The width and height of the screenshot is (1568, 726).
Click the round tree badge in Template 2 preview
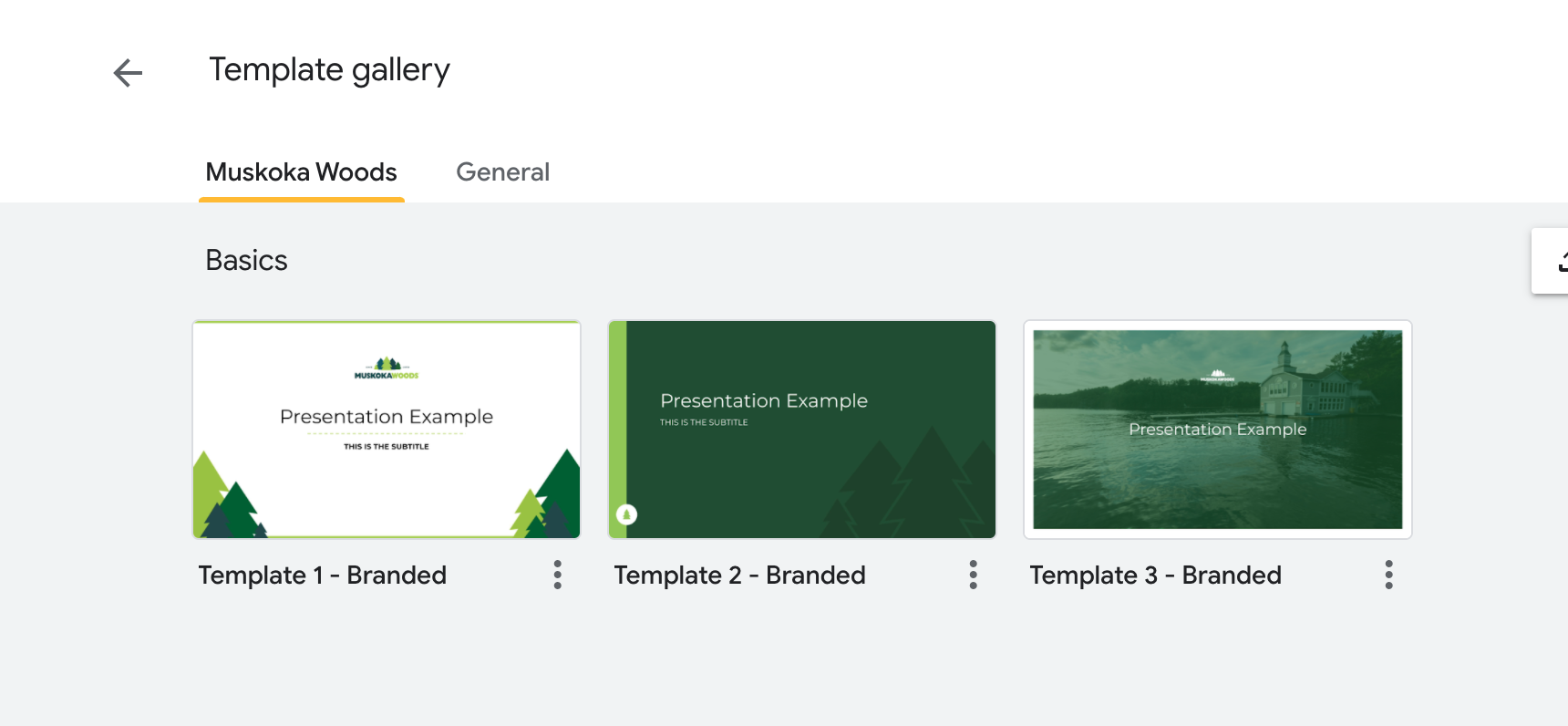pyautogui.click(x=626, y=514)
